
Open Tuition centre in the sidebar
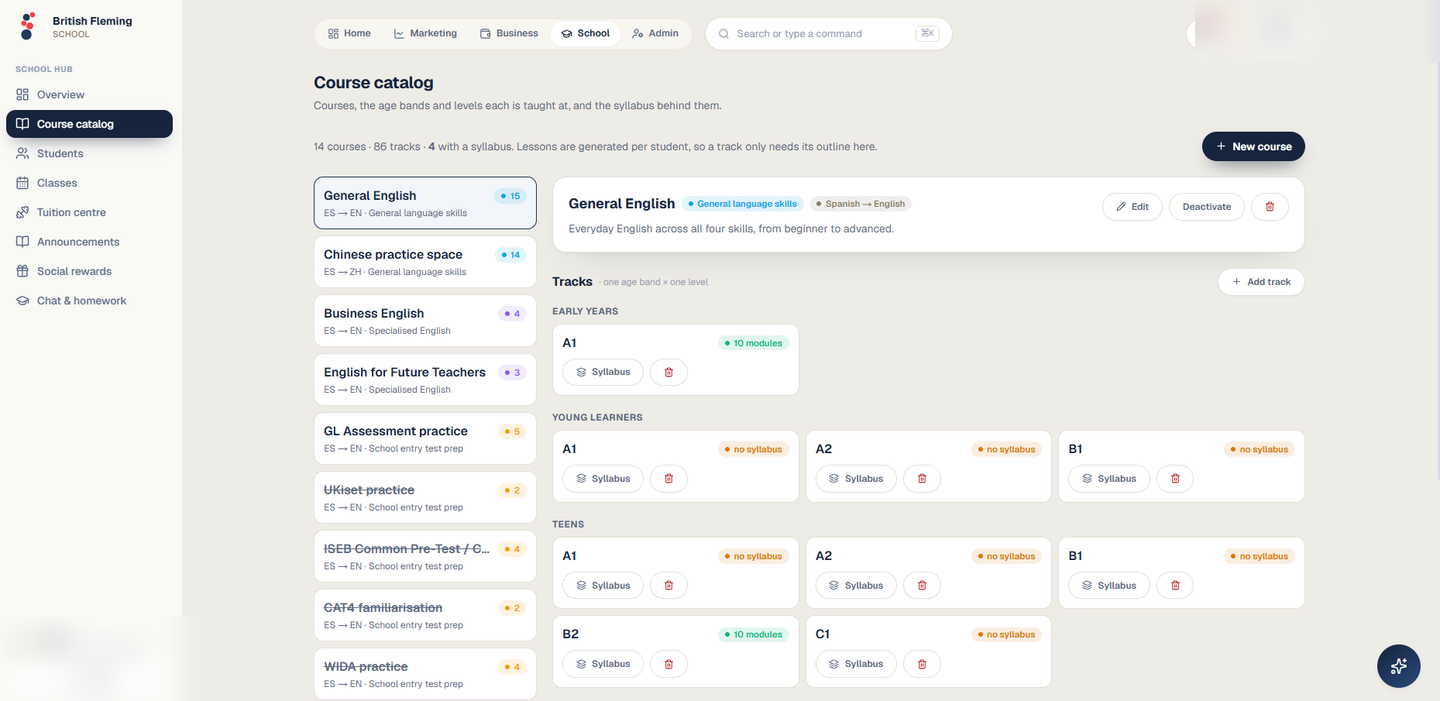(x=89, y=212)
